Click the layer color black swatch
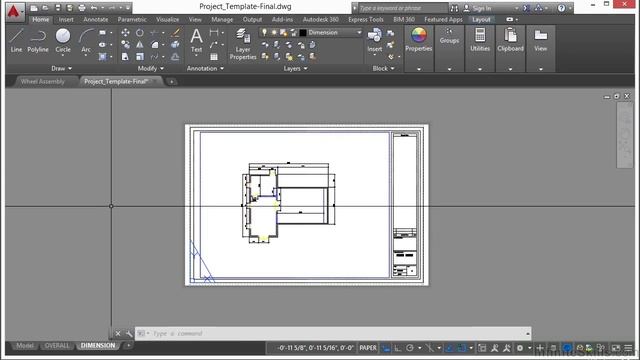Viewport: 640px width, 360px height. tap(303, 32)
